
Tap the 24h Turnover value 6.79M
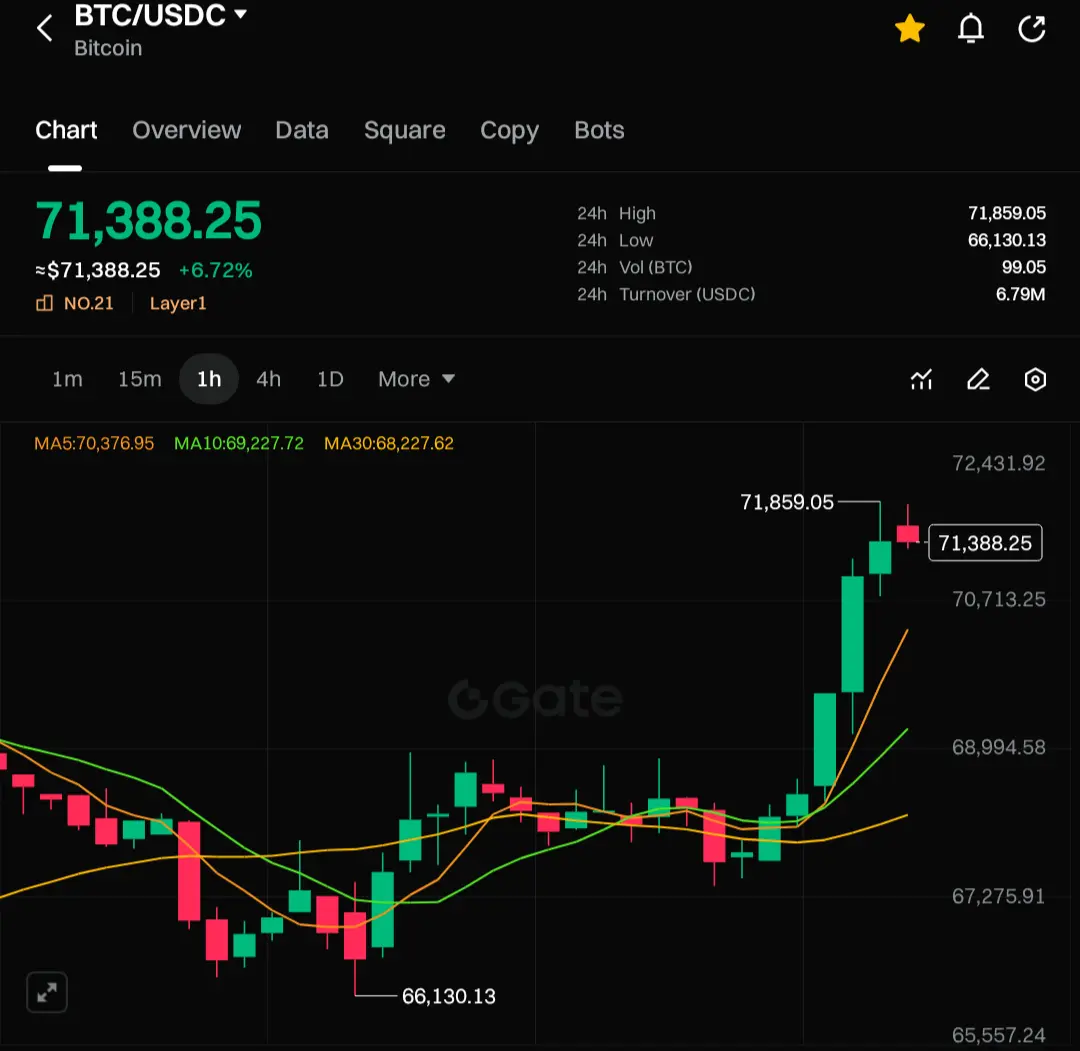tap(1020, 294)
